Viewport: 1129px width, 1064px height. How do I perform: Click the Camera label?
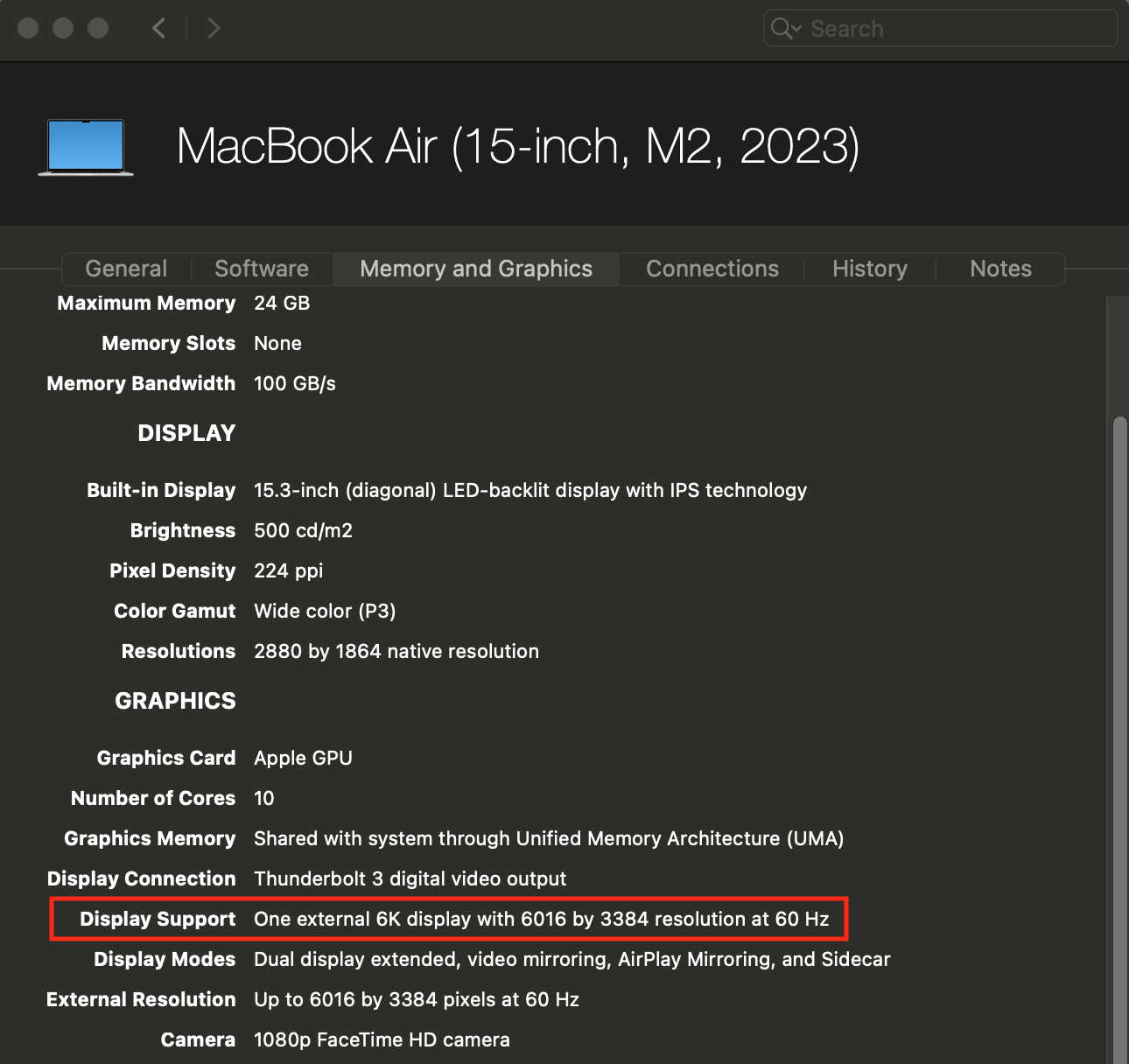198,1039
